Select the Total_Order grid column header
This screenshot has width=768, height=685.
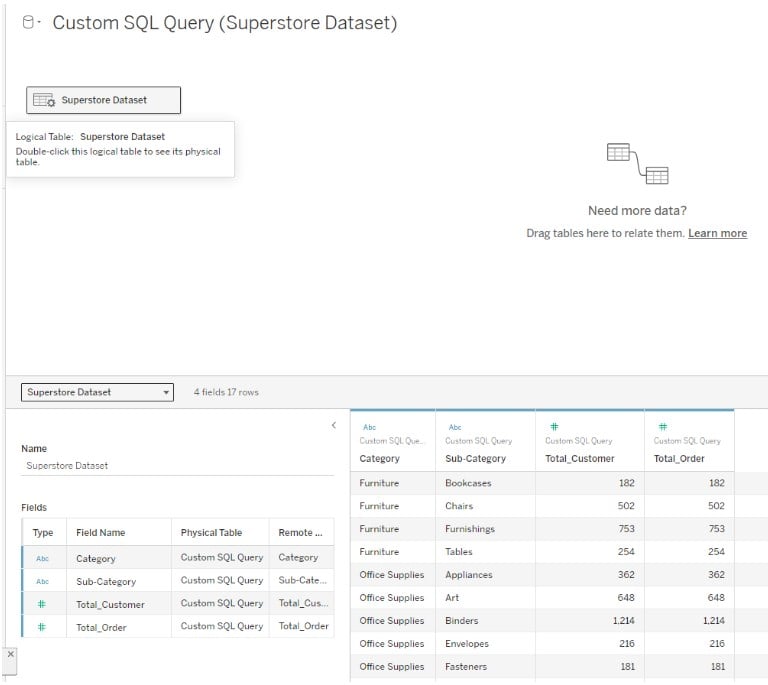(679, 458)
